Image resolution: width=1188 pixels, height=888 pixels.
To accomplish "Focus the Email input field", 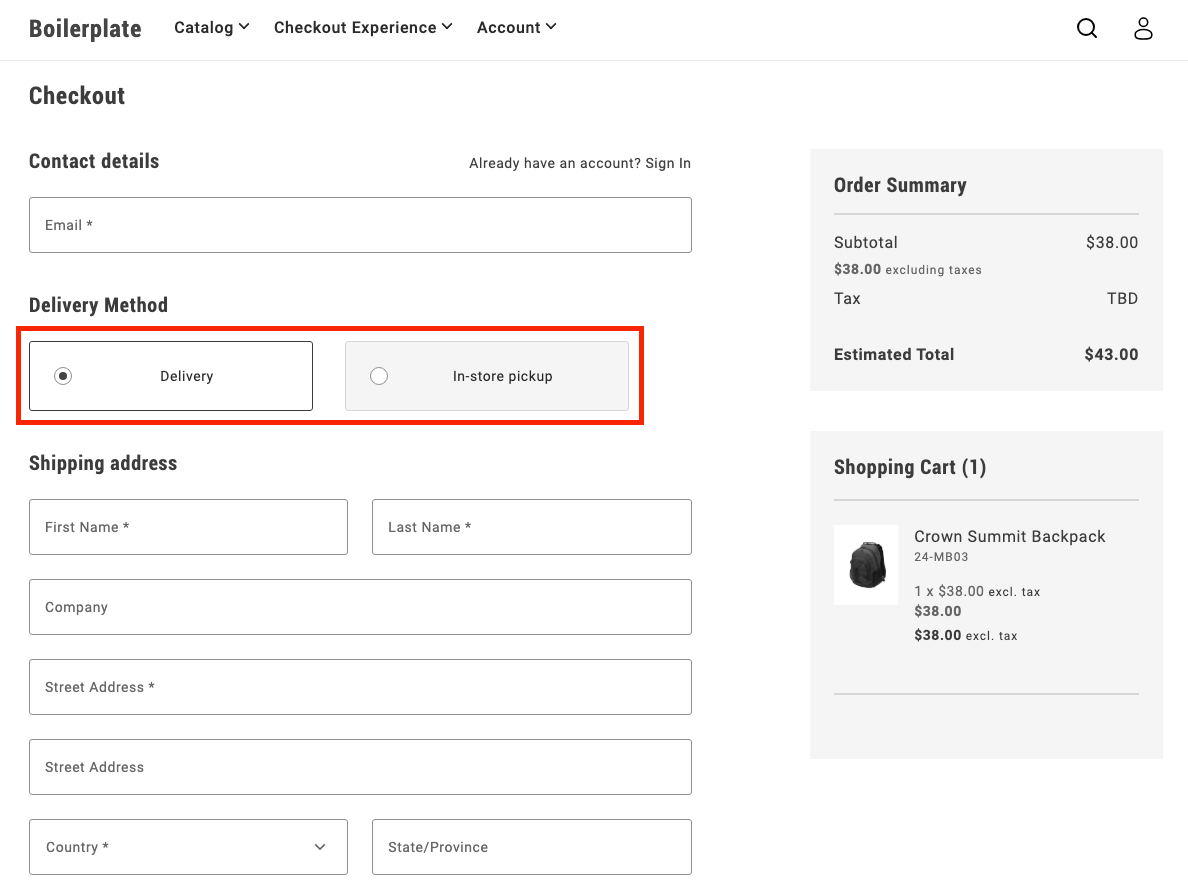I will (x=360, y=225).
